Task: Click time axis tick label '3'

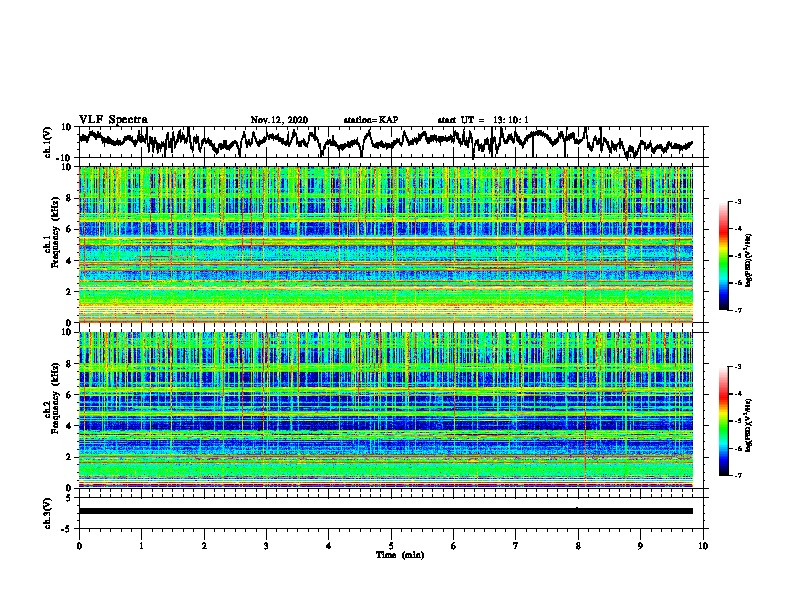Action: [x=266, y=546]
